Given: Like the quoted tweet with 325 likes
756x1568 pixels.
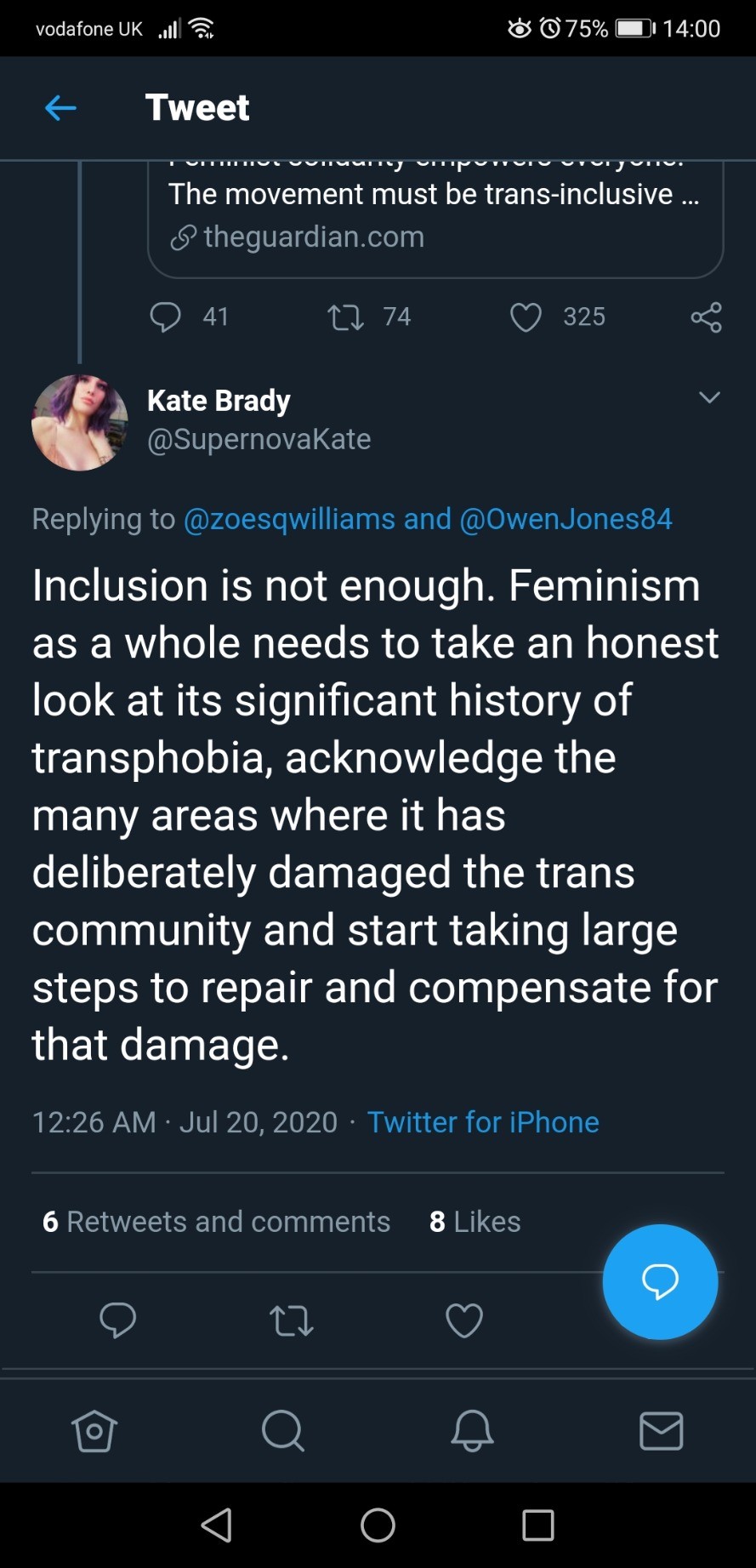Looking at the screenshot, I should [526, 318].
